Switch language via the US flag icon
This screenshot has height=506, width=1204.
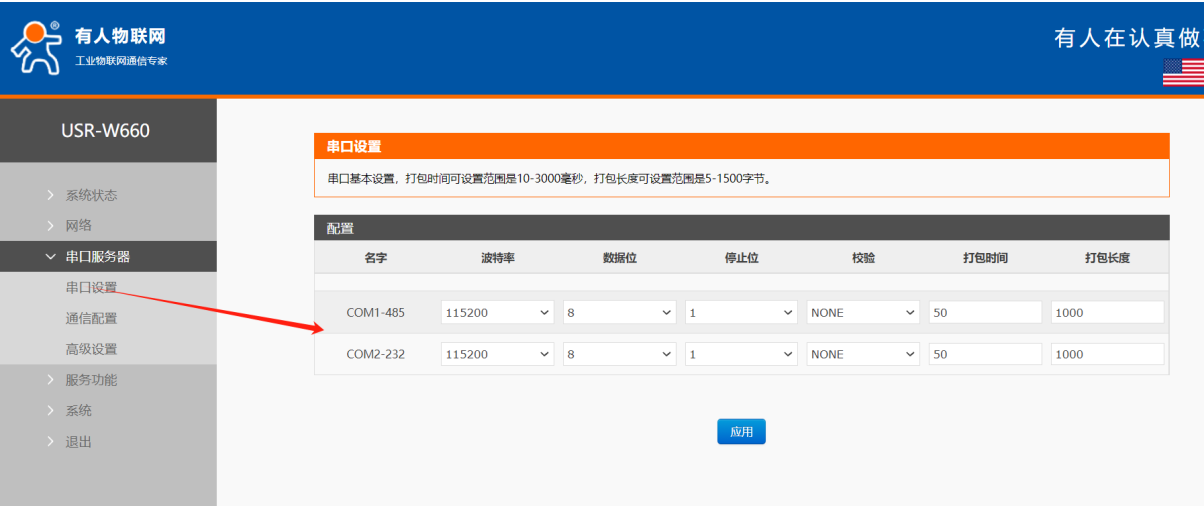tap(1183, 72)
